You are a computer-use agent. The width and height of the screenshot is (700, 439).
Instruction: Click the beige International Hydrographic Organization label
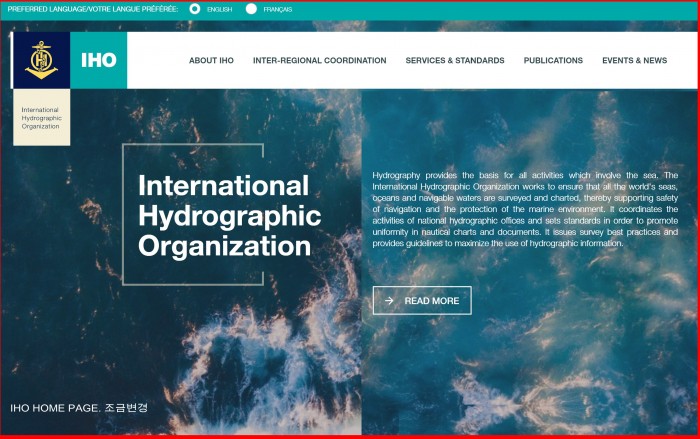tap(42, 117)
